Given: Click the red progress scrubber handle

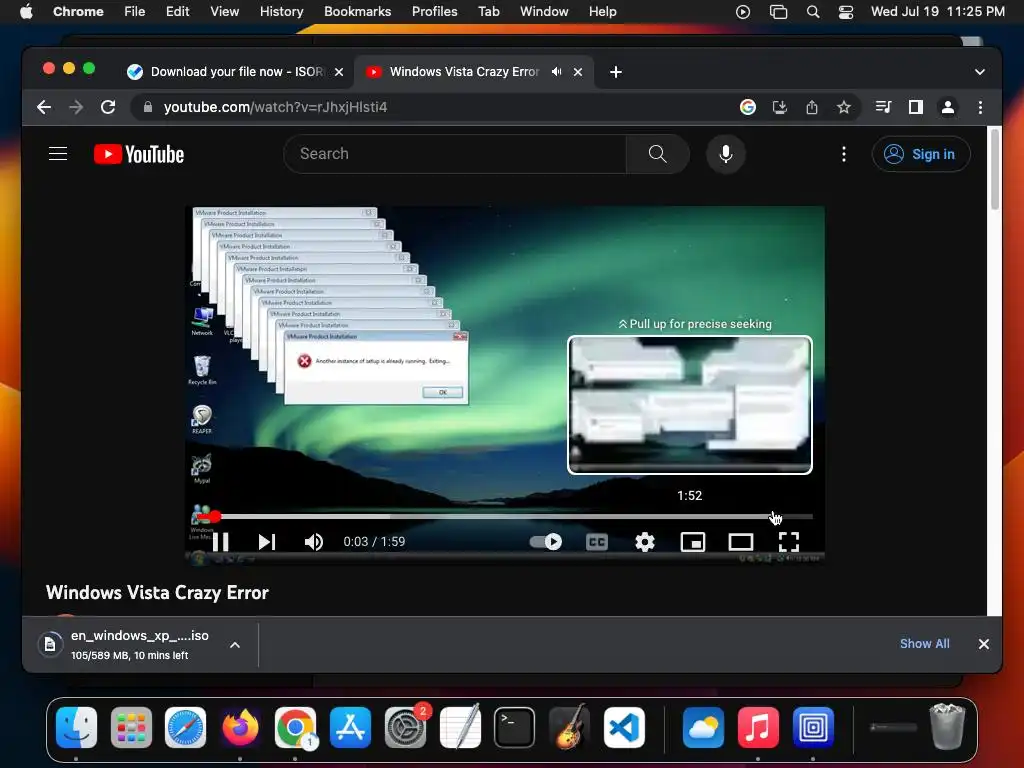Looking at the screenshot, I should pyautogui.click(x=215, y=517).
